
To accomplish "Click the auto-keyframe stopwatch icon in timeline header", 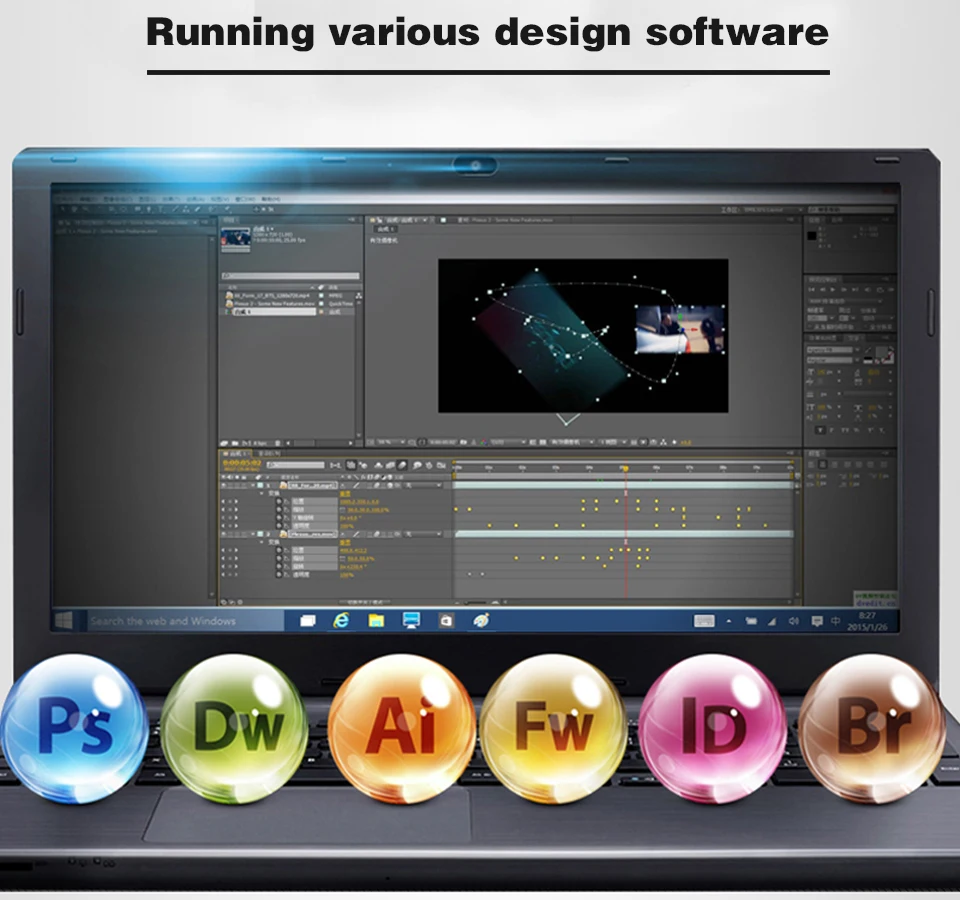I will click(429, 465).
